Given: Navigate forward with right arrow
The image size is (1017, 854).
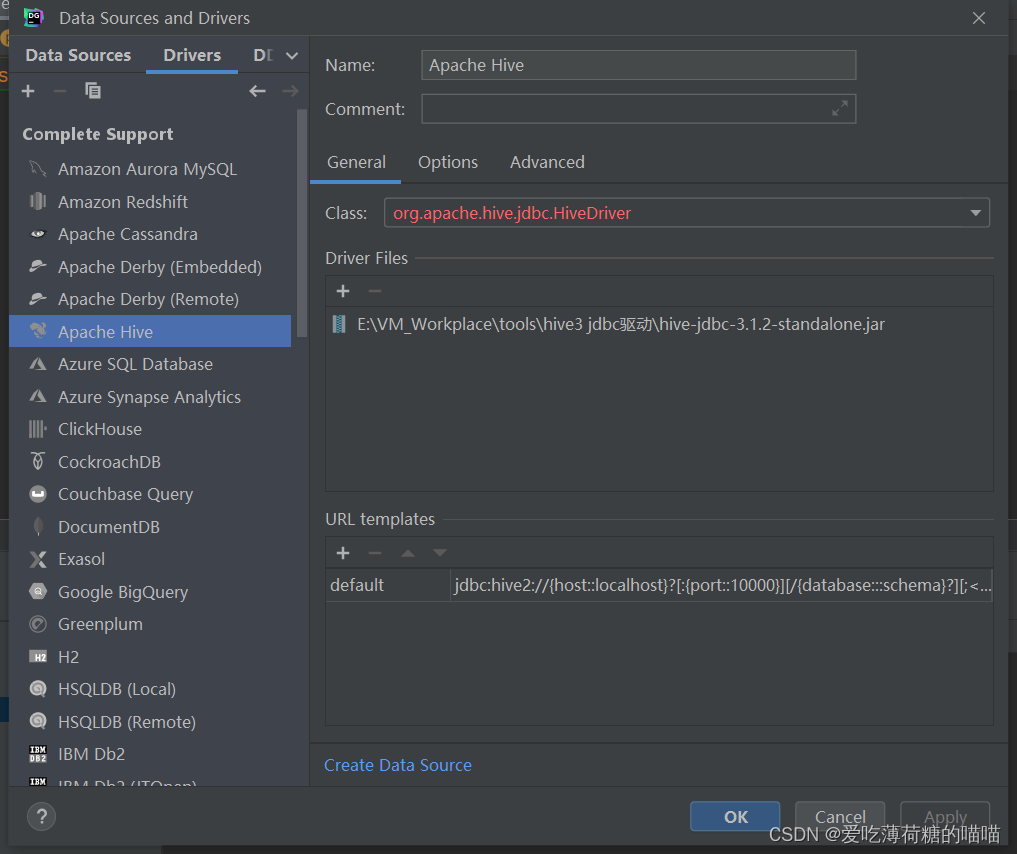Looking at the screenshot, I should [291, 91].
